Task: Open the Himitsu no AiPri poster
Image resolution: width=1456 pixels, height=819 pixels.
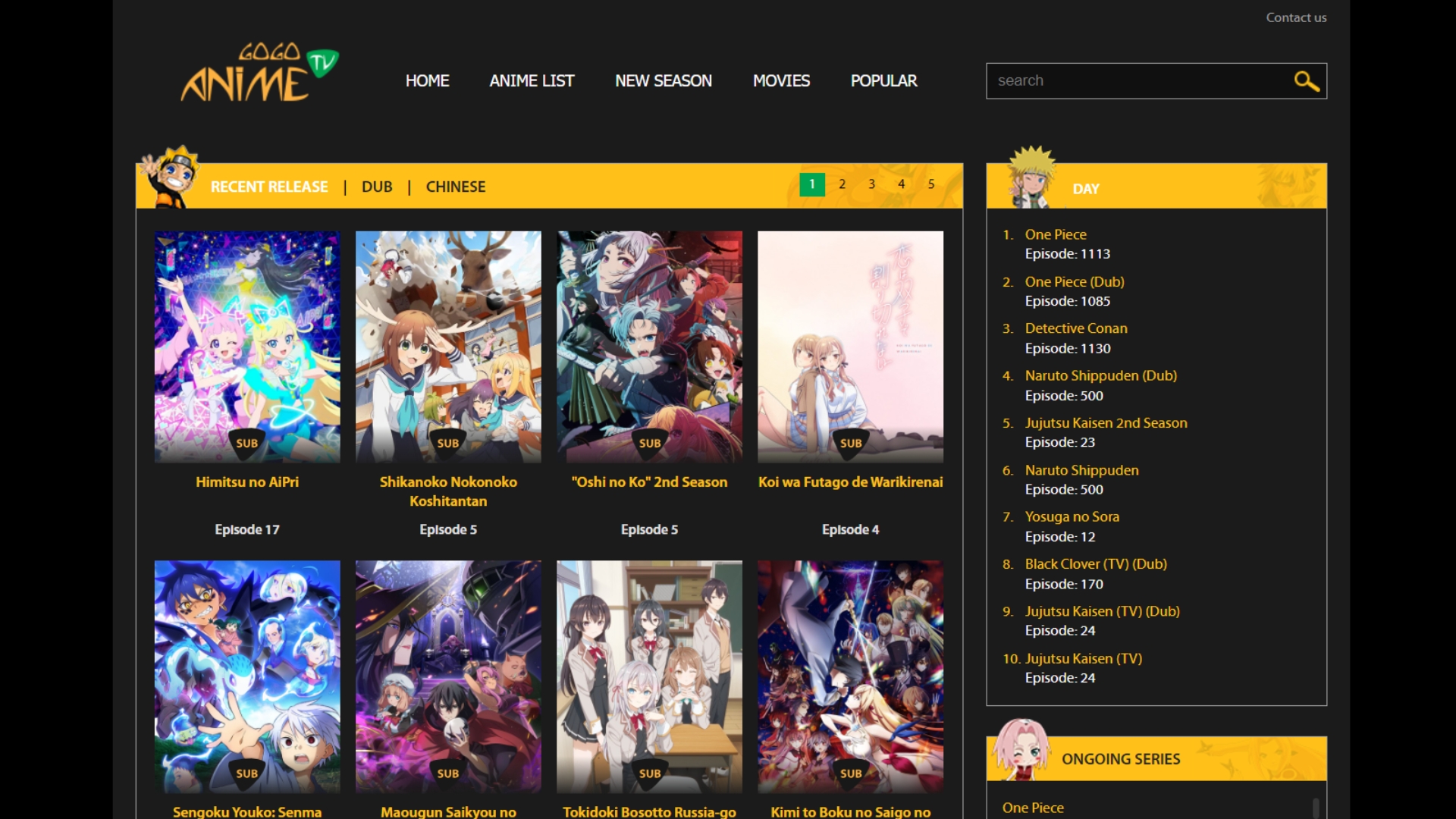Action: pyautogui.click(x=247, y=347)
